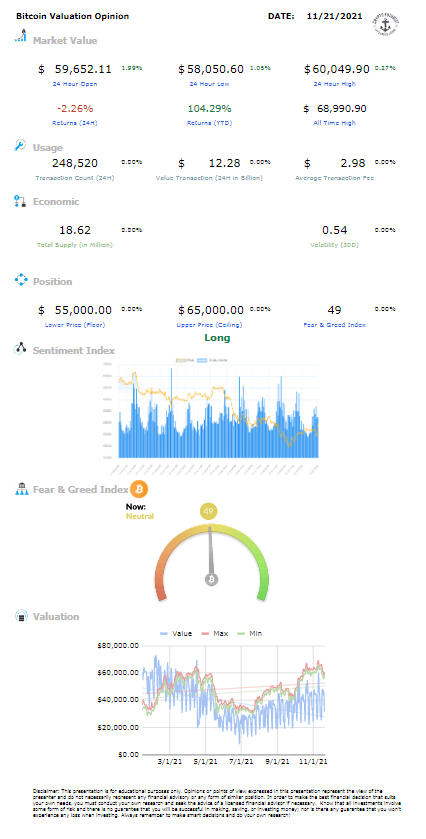Click the 18.62 total supply value

[75, 230]
